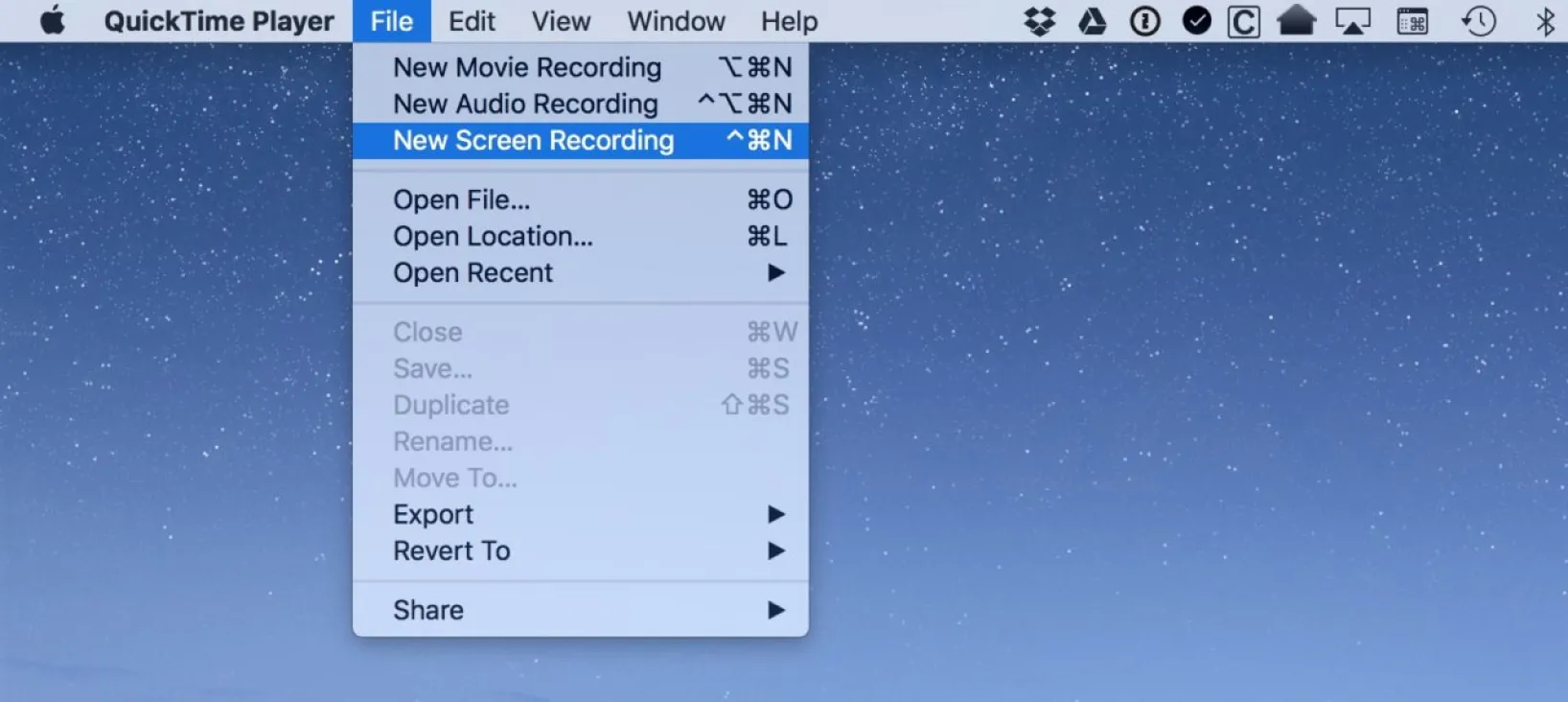Click the house-shaped menu bar icon
The image size is (1568, 702).
click(x=1296, y=20)
